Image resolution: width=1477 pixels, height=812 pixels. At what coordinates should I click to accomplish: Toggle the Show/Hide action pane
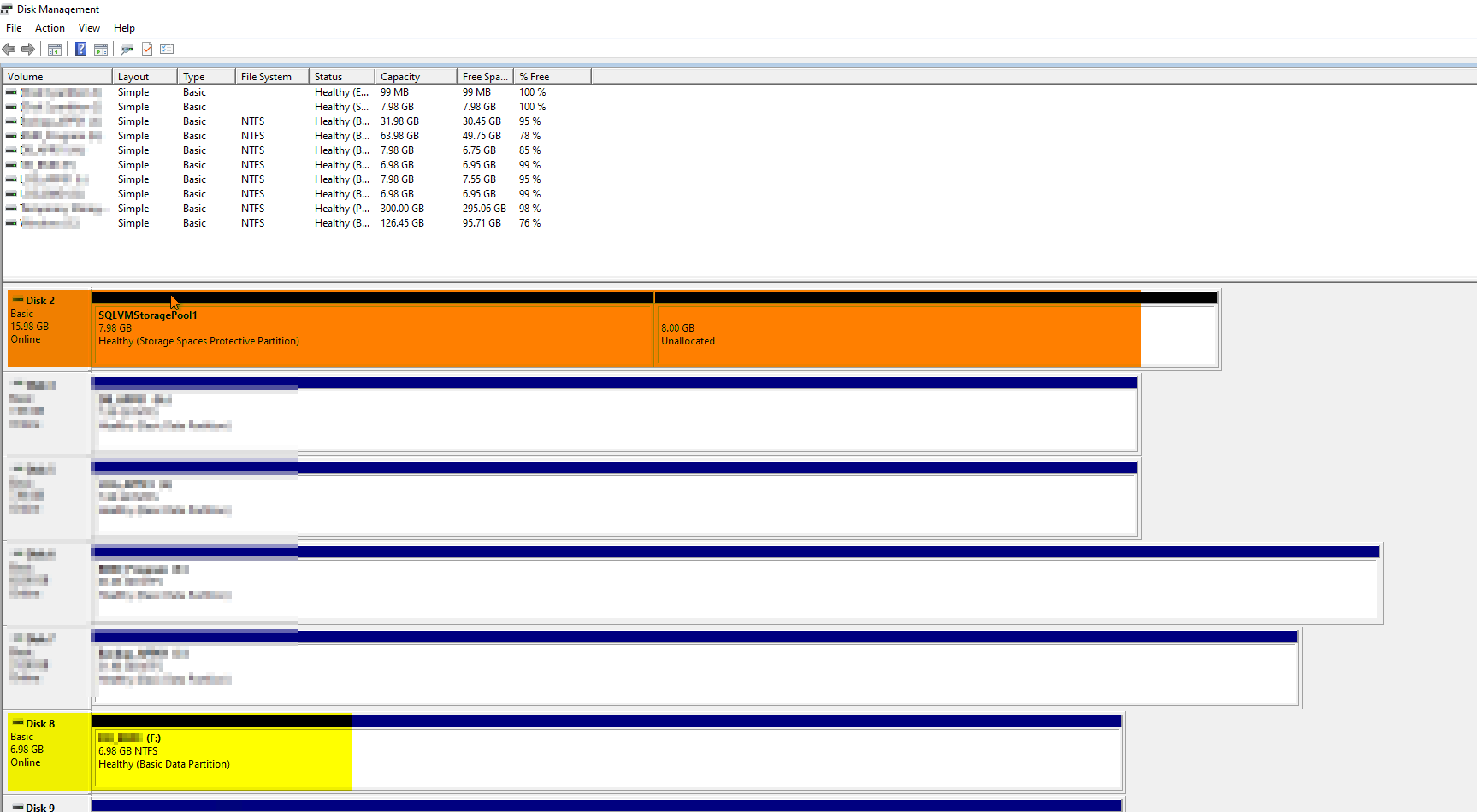(101, 49)
